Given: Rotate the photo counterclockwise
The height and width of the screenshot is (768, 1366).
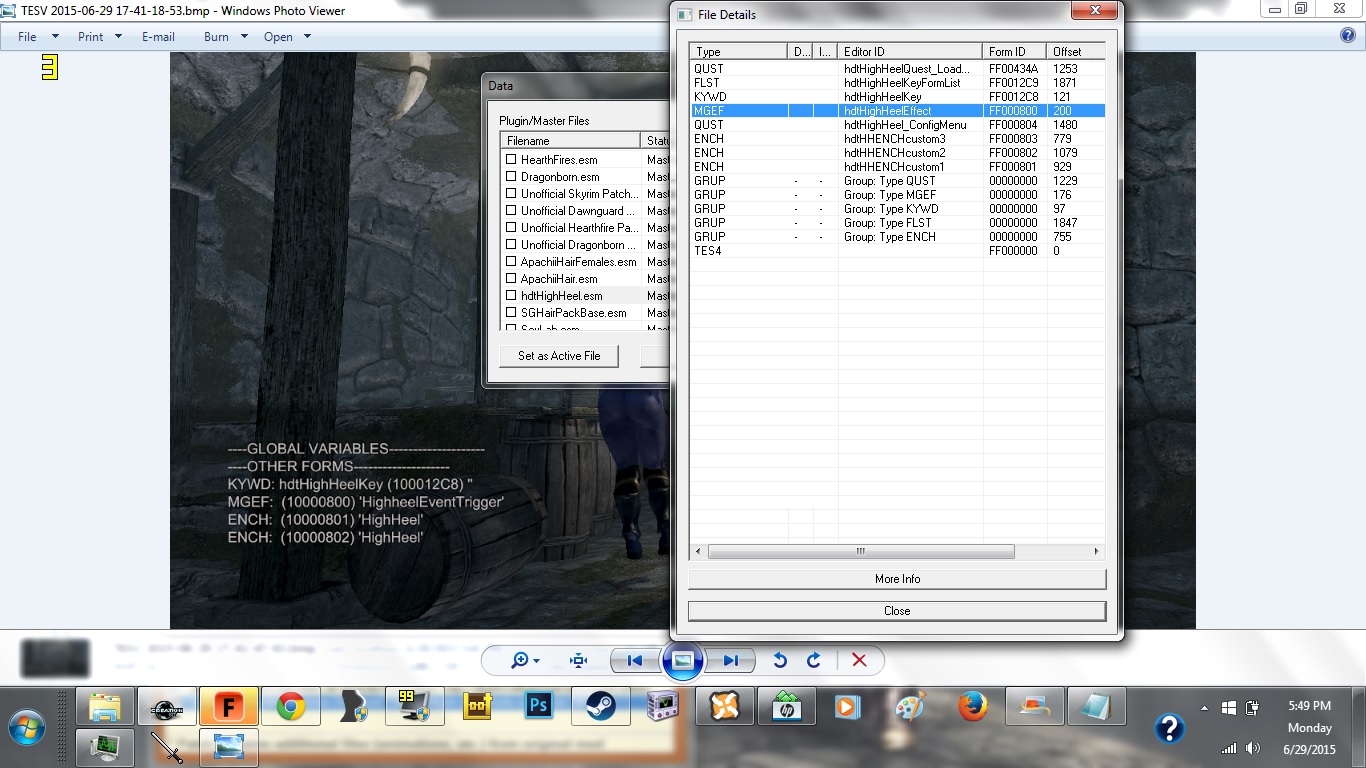Looking at the screenshot, I should pos(781,660).
